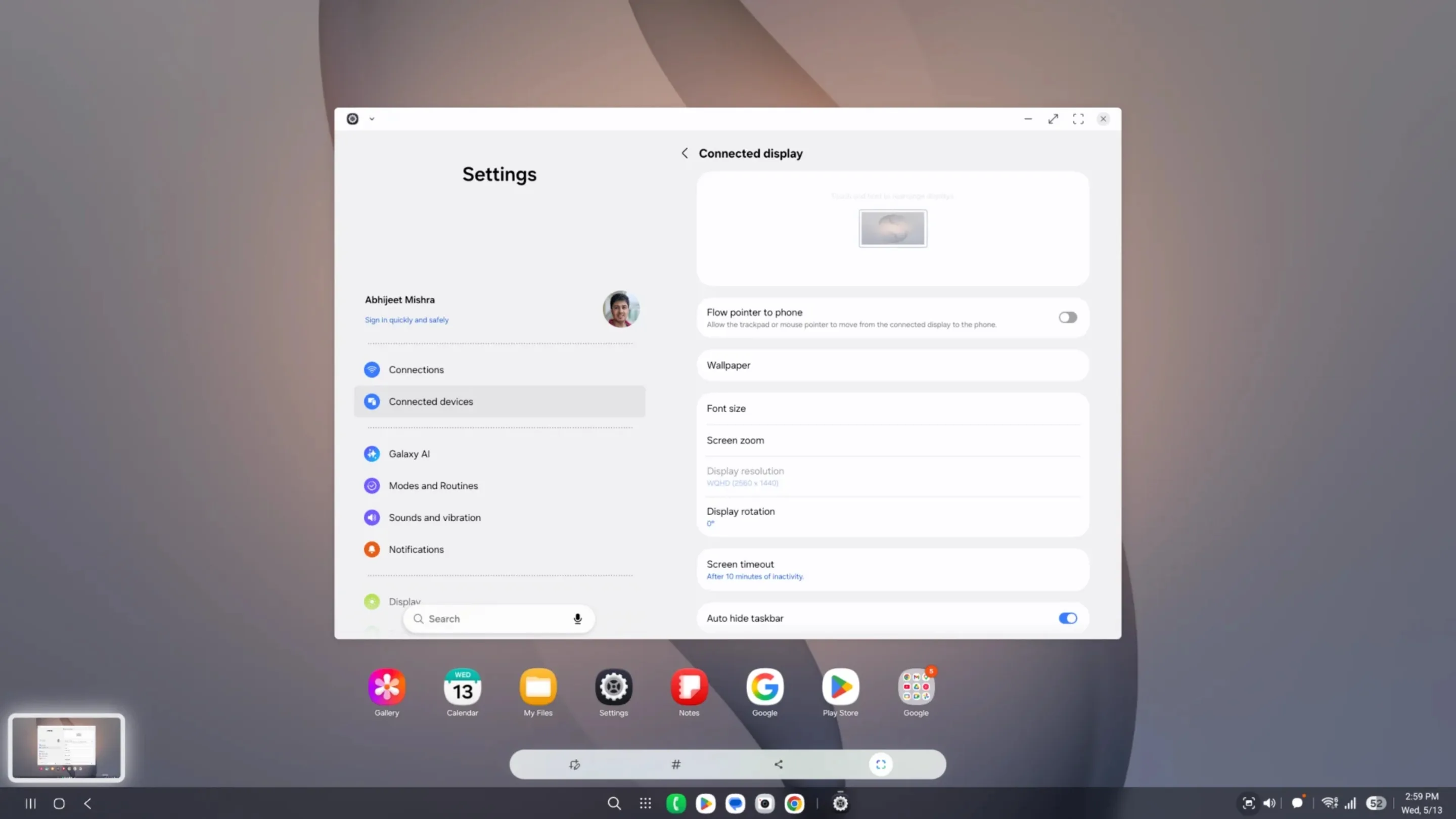Click the screen capture icon in system tray
This screenshot has height=819, width=1456.
[x=1249, y=803]
